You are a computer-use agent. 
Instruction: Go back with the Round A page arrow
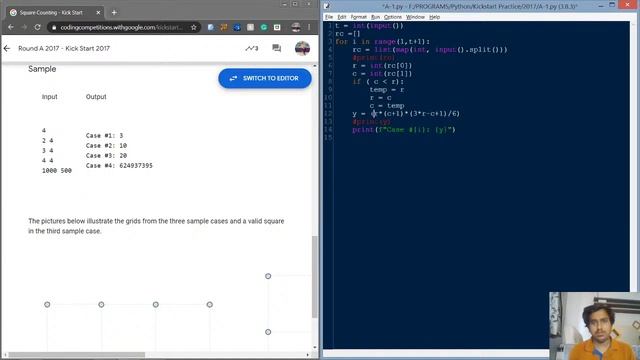7,49
